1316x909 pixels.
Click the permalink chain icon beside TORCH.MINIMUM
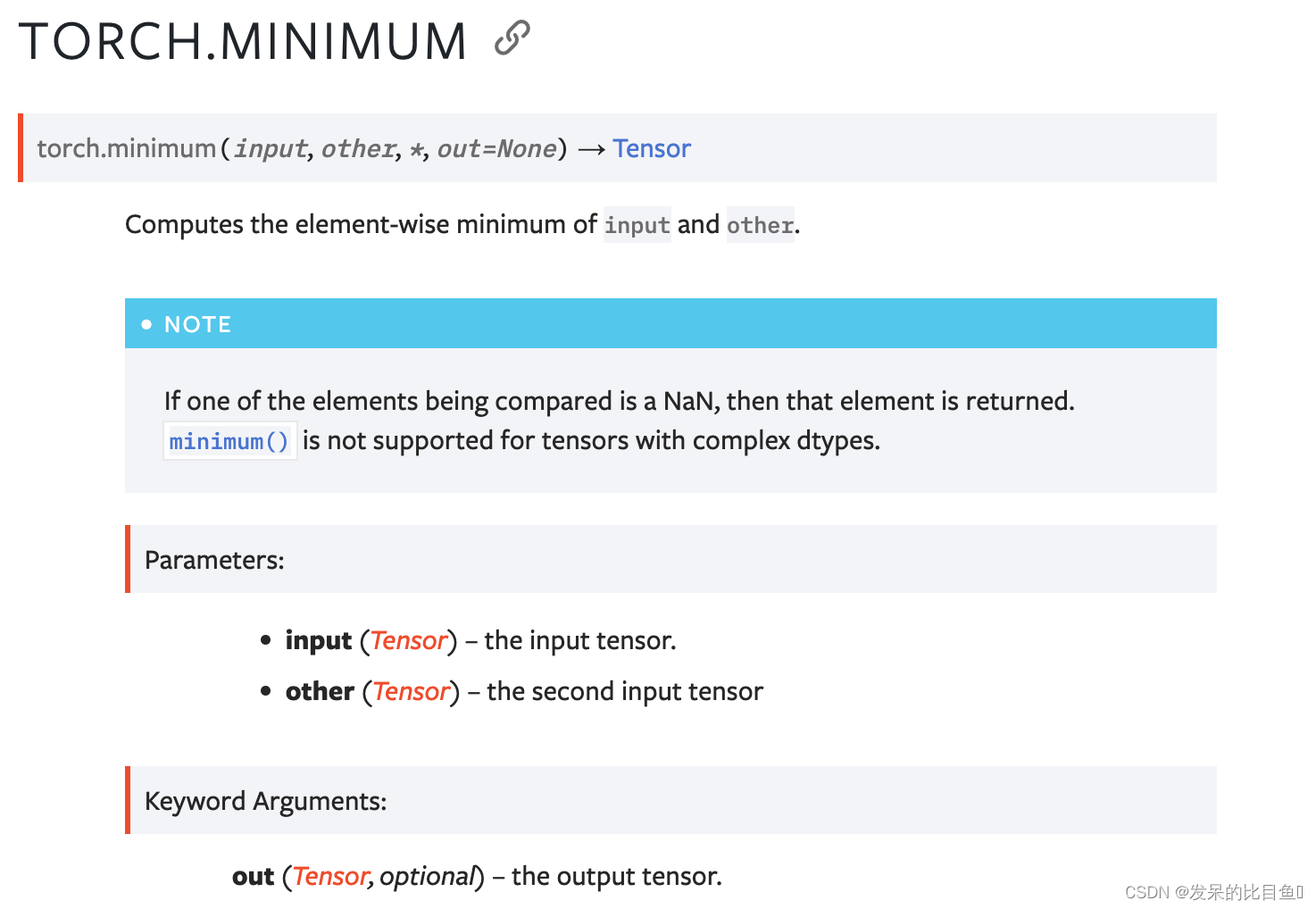[x=512, y=38]
